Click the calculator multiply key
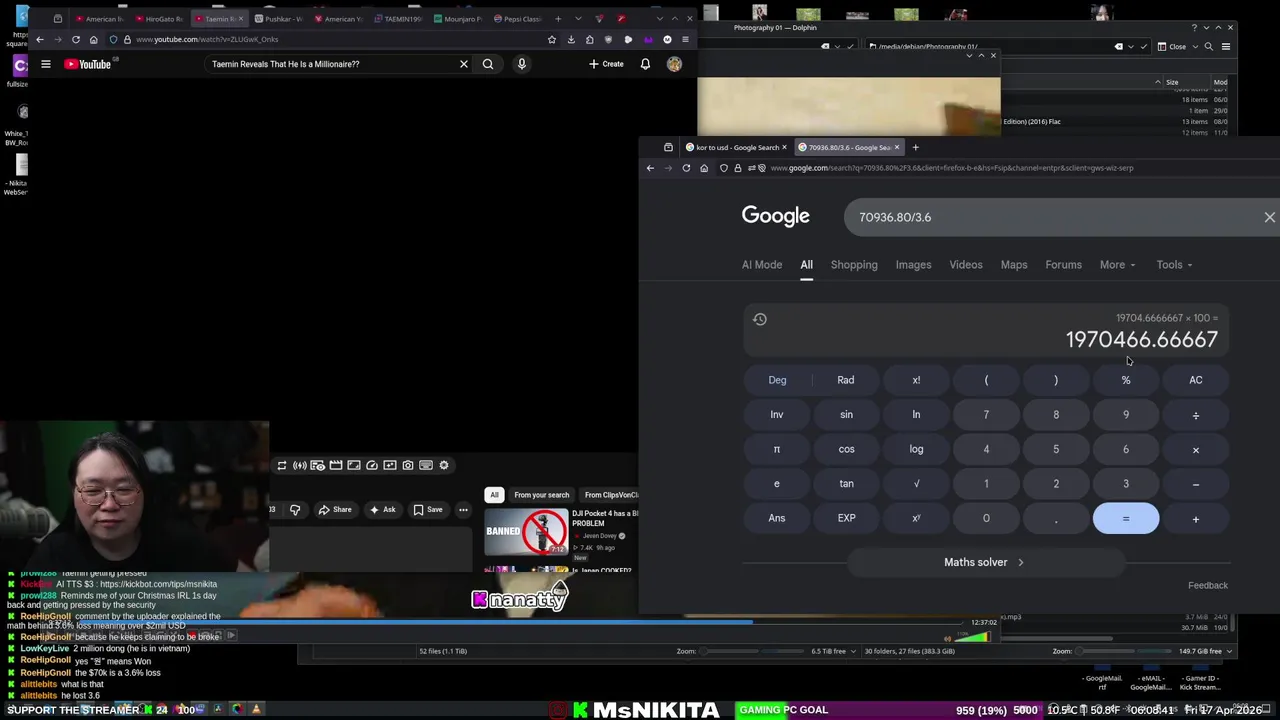The height and width of the screenshot is (720, 1280). (1196, 449)
